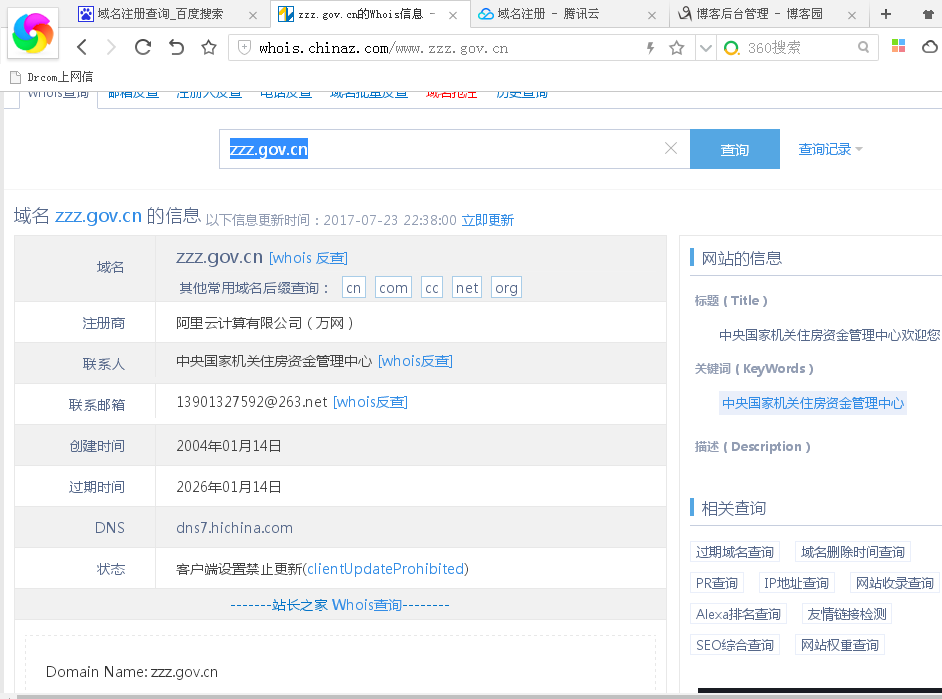
Task: Open 过期域名查询 link
Action: pyautogui.click(x=735, y=552)
